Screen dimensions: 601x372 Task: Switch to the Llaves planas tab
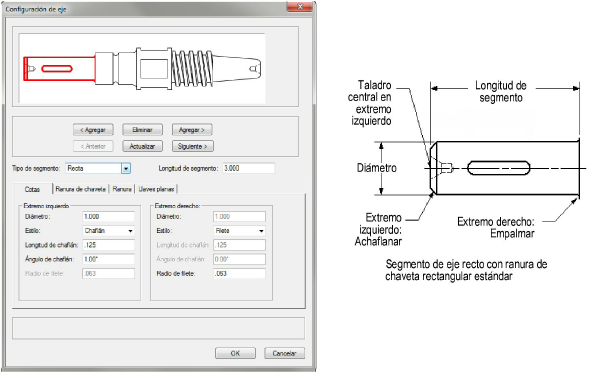click(156, 189)
